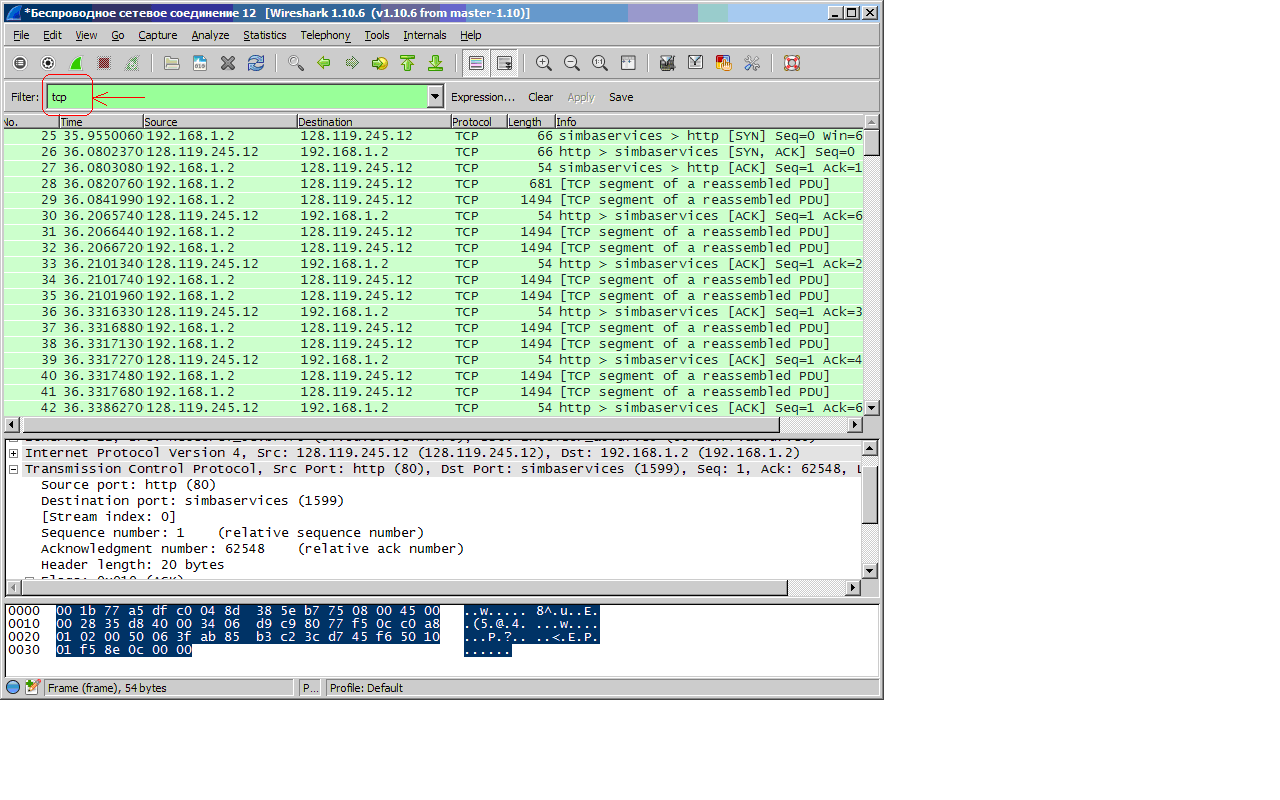Viewport: 1280px width, 800px height.
Task: Click packet list vertical scrollbar down arrow
Action: 871,408
